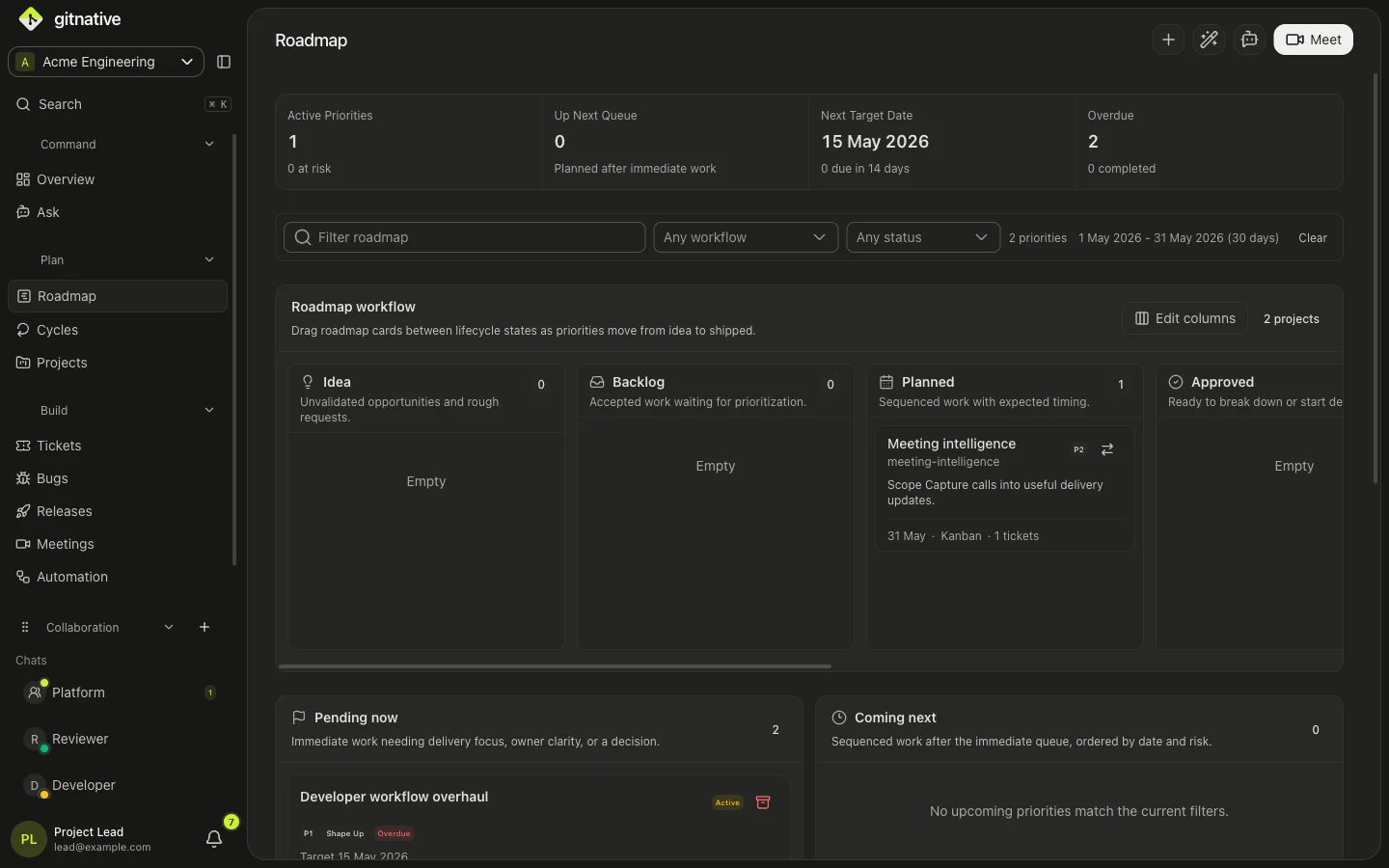Viewport: 1389px width, 868px height.
Task: Open the magic wand AI tool
Action: pos(1209,40)
